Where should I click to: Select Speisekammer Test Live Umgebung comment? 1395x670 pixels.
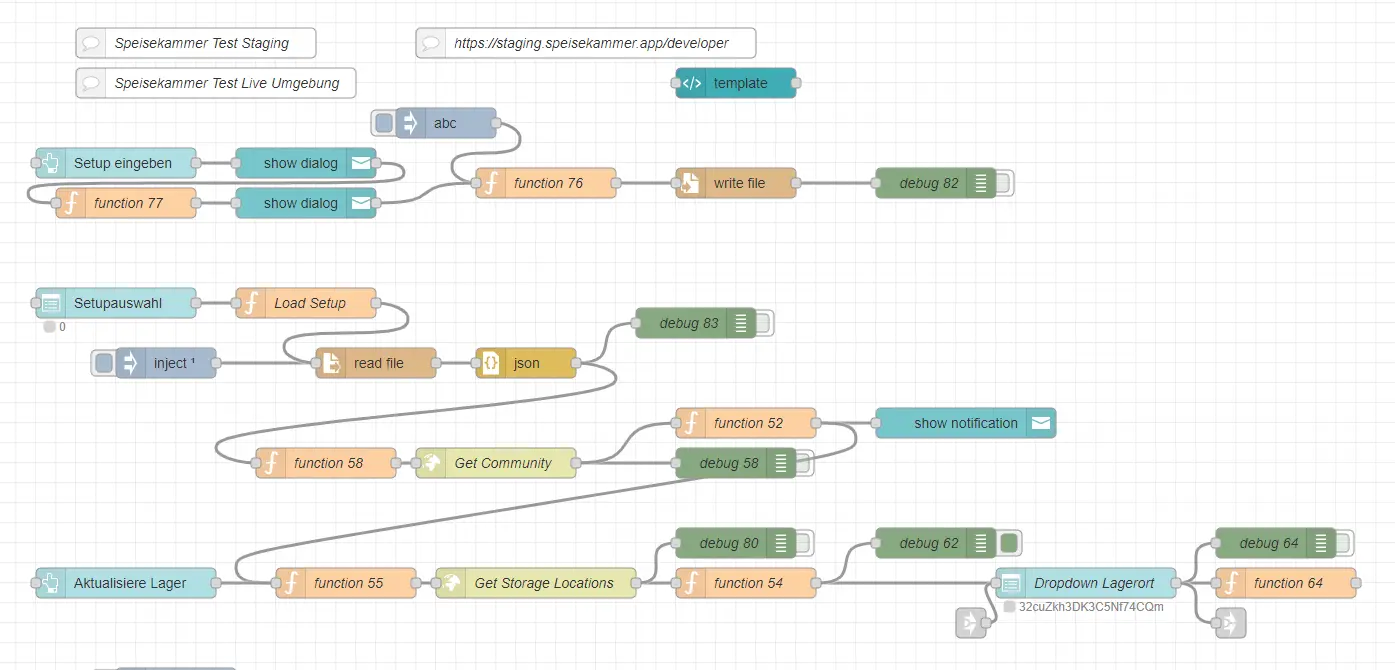pyautogui.click(x=216, y=83)
